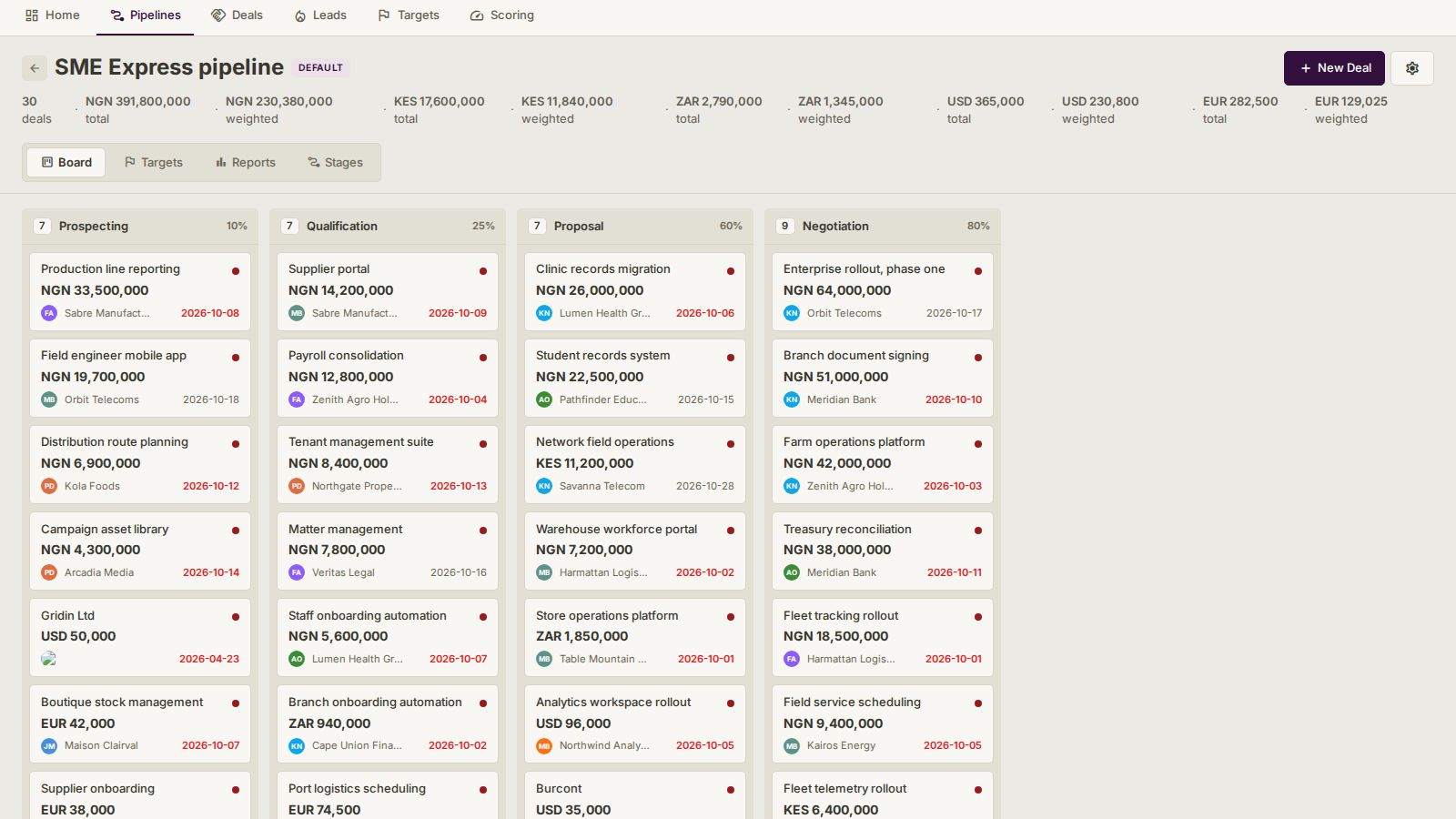1456x819 pixels.
Task: Click the amount NGN 7,800,000 on Matter management
Action: [x=337, y=550]
